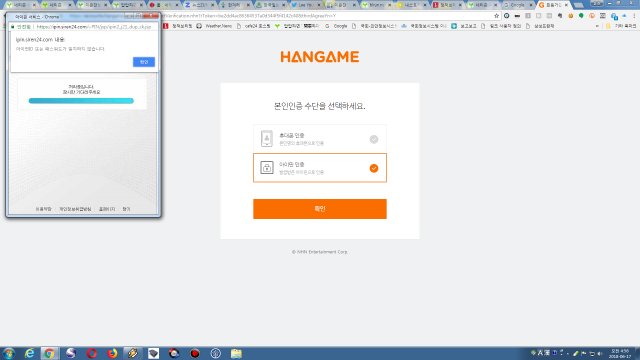
Task: Click the loading progress bar in popup
Action: tap(81, 101)
